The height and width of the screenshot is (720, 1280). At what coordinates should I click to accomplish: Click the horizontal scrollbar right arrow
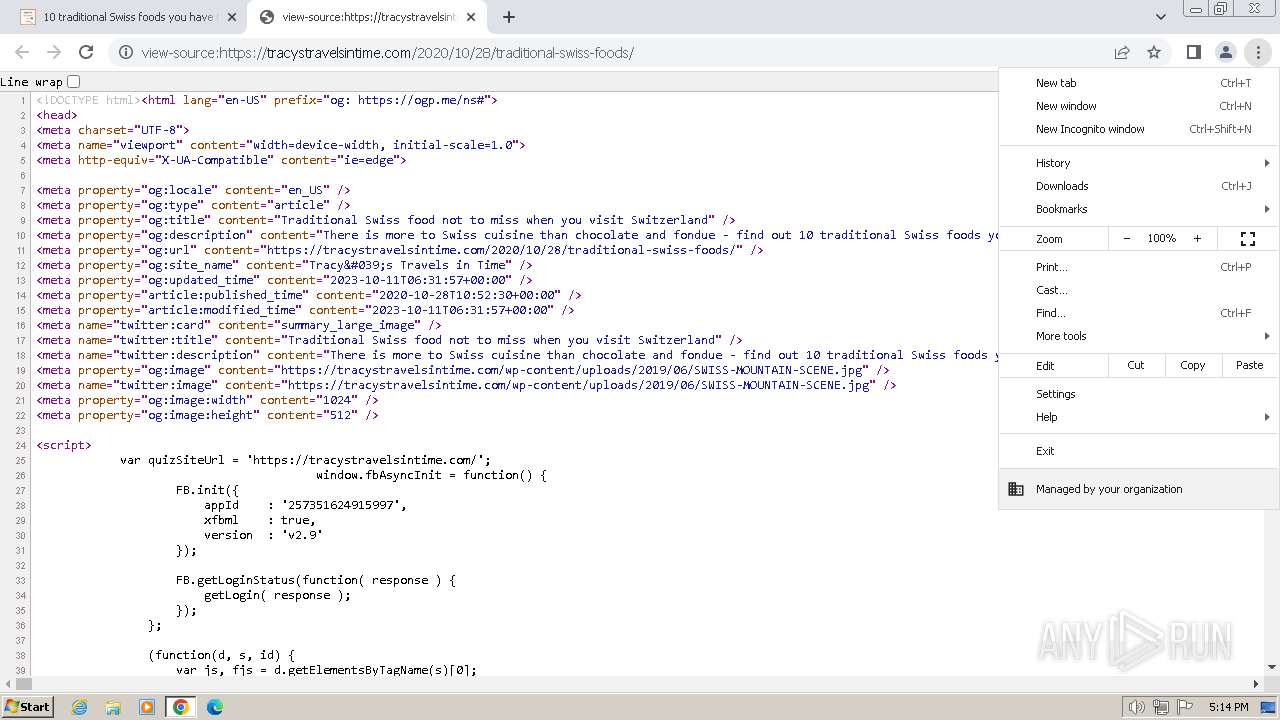1256,684
